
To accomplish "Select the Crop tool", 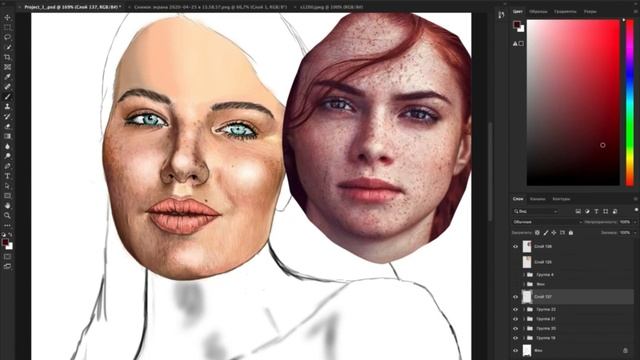I will [x=7, y=57].
